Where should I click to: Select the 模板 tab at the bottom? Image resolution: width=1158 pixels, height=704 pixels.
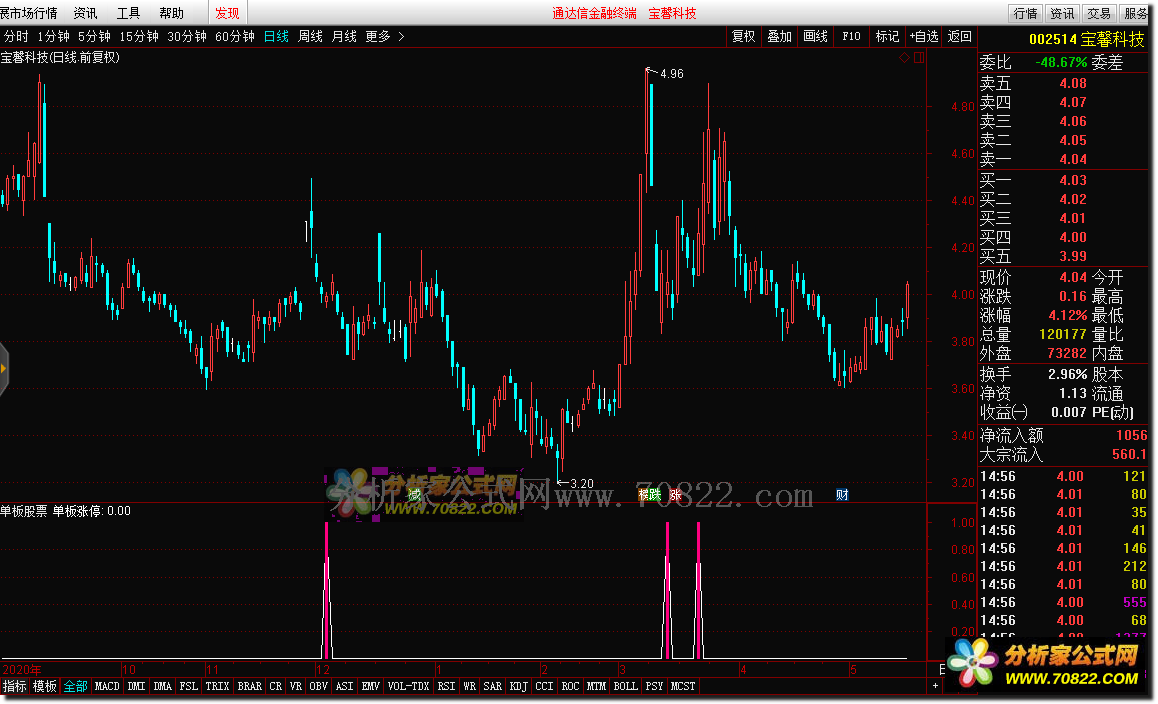coord(45,686)
